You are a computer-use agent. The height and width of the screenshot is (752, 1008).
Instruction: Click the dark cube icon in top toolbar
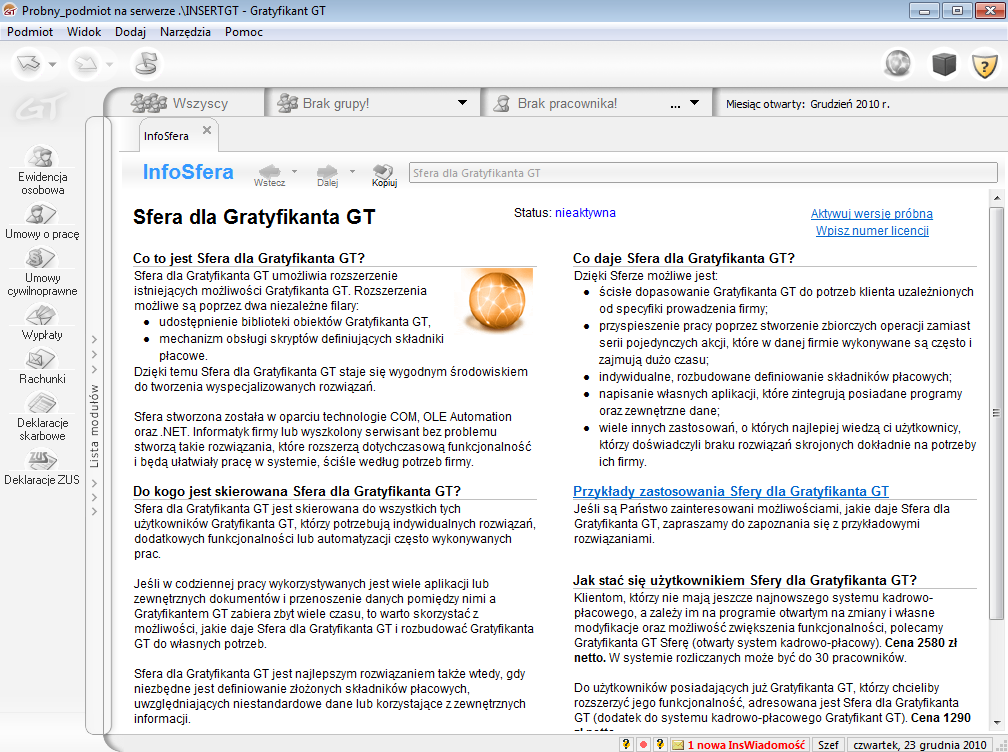click(944, 66)
